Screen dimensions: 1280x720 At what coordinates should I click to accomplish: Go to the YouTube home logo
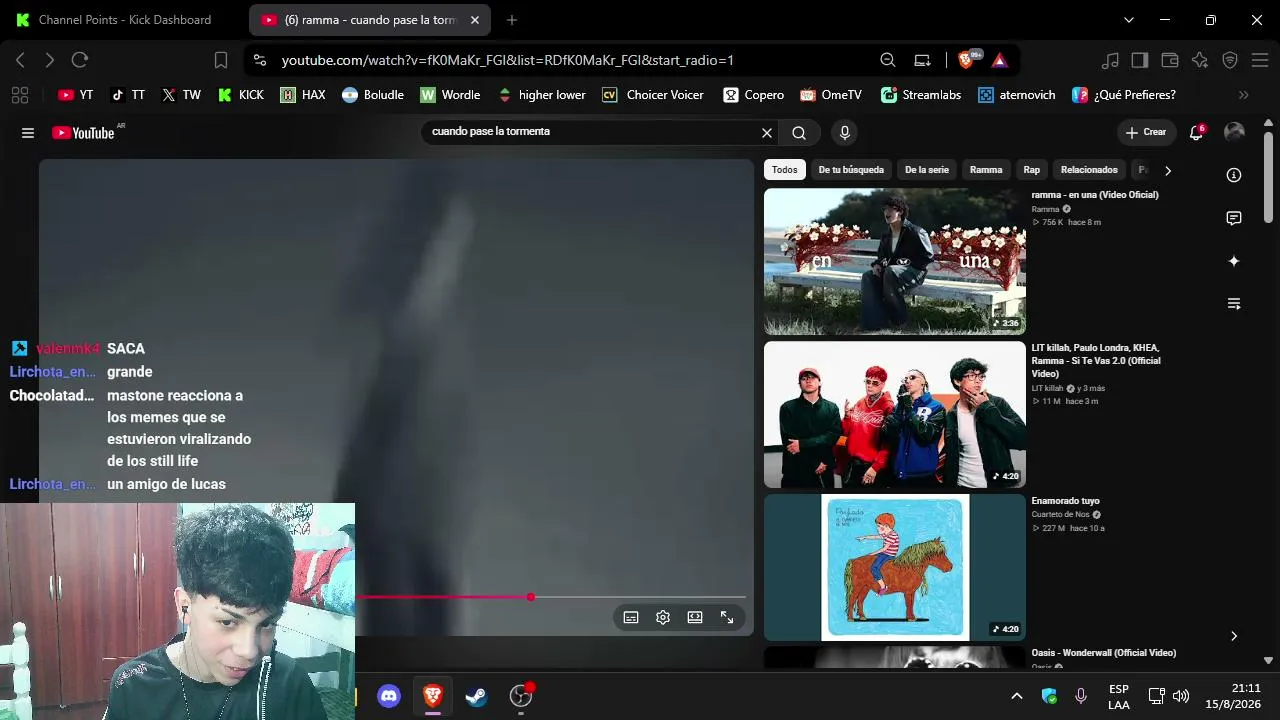click(x=83, y=133)
